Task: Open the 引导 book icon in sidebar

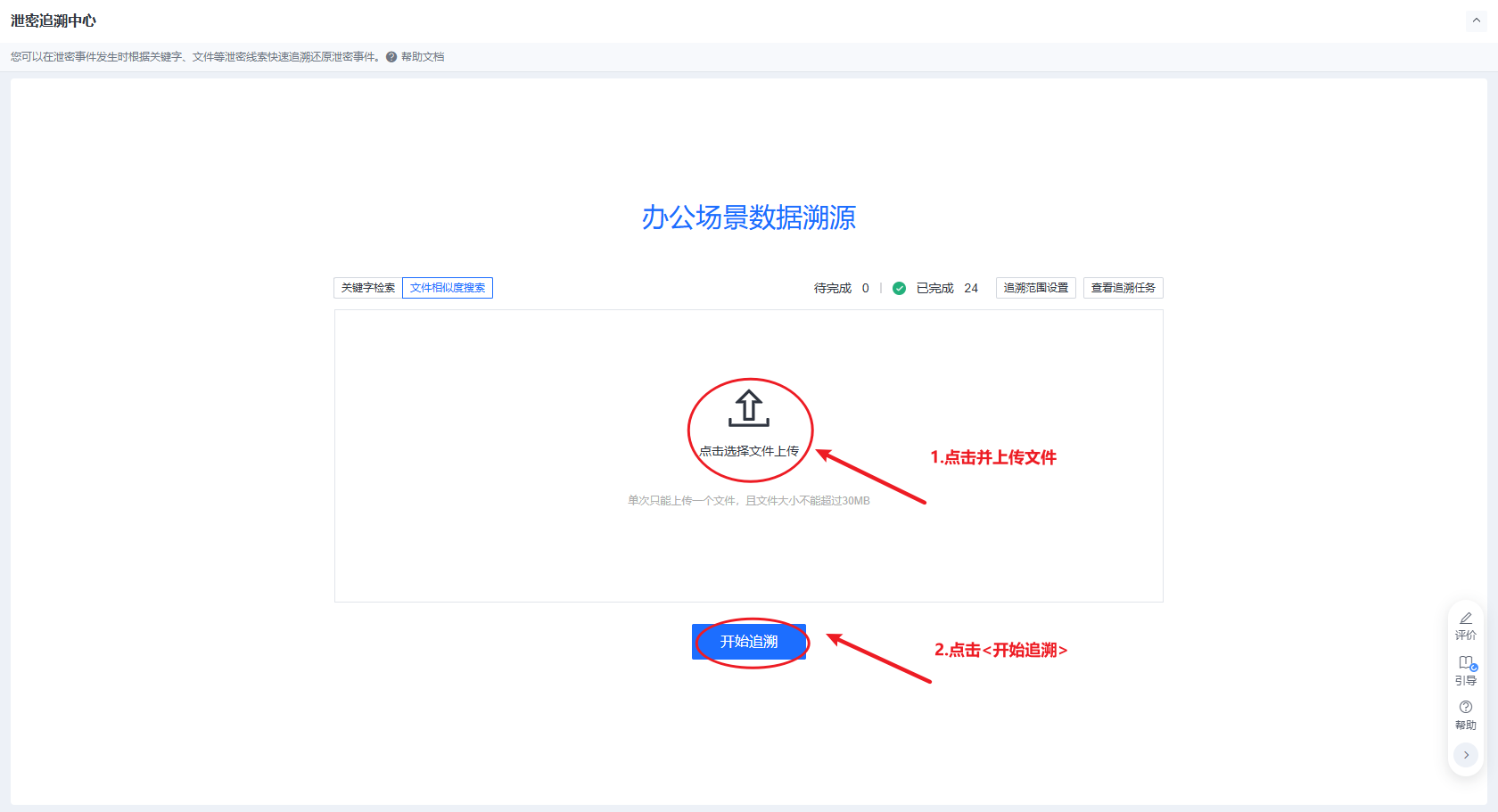Action: (1465, 663)
